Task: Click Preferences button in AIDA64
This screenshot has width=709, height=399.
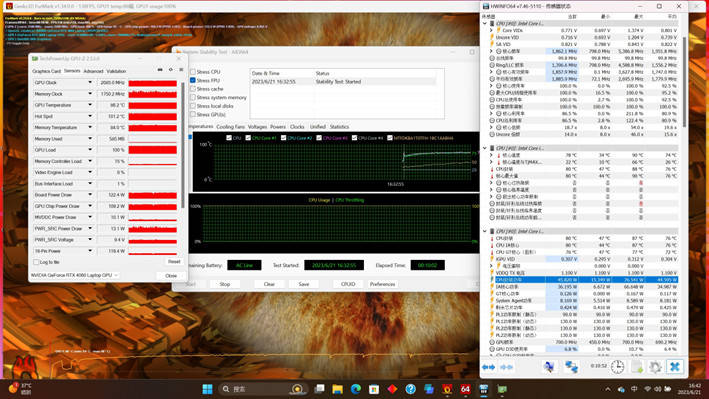Action: pos(383,284)
